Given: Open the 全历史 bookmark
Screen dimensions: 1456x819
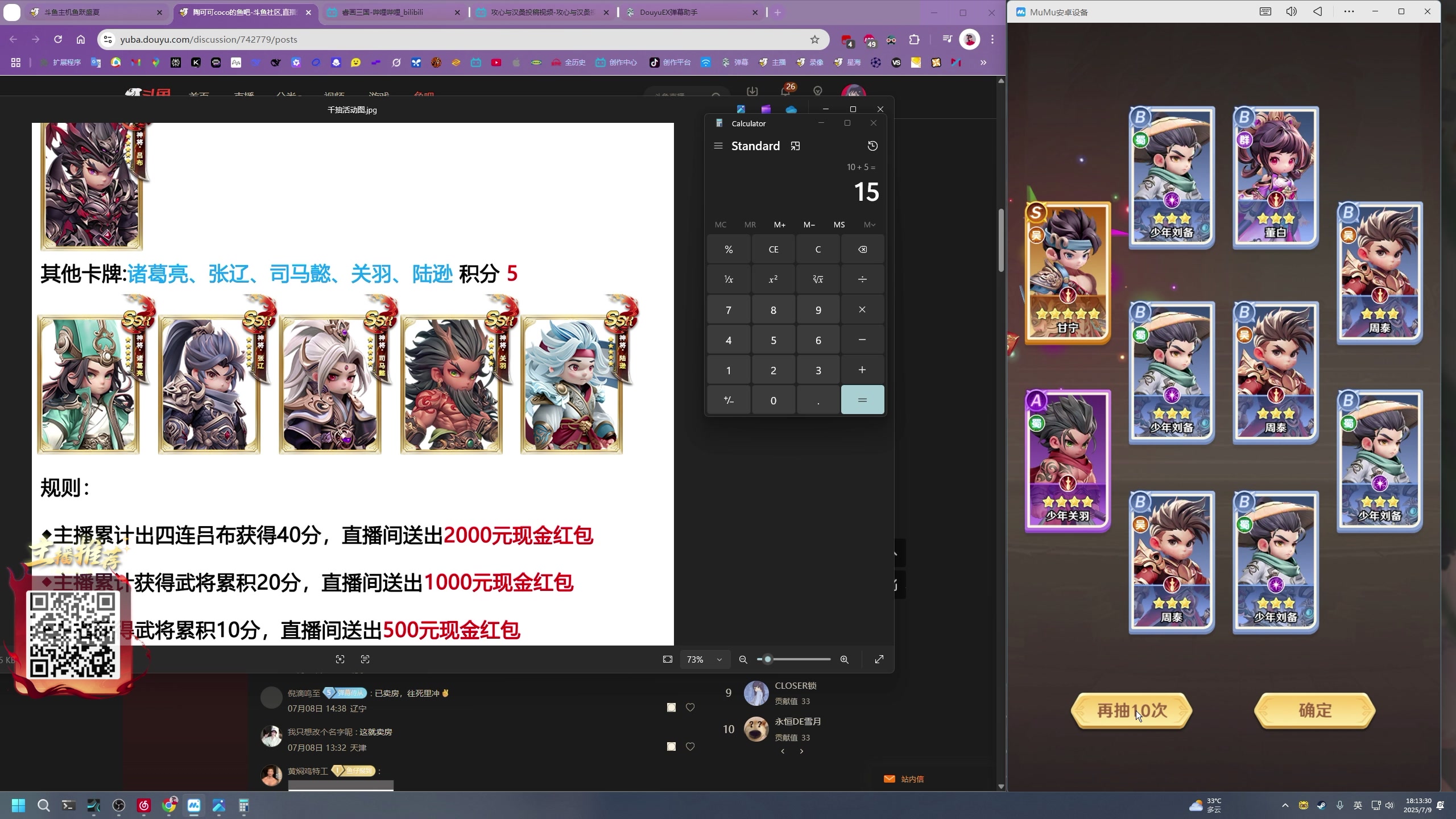Looking at the screenshot, I should 568,63.
